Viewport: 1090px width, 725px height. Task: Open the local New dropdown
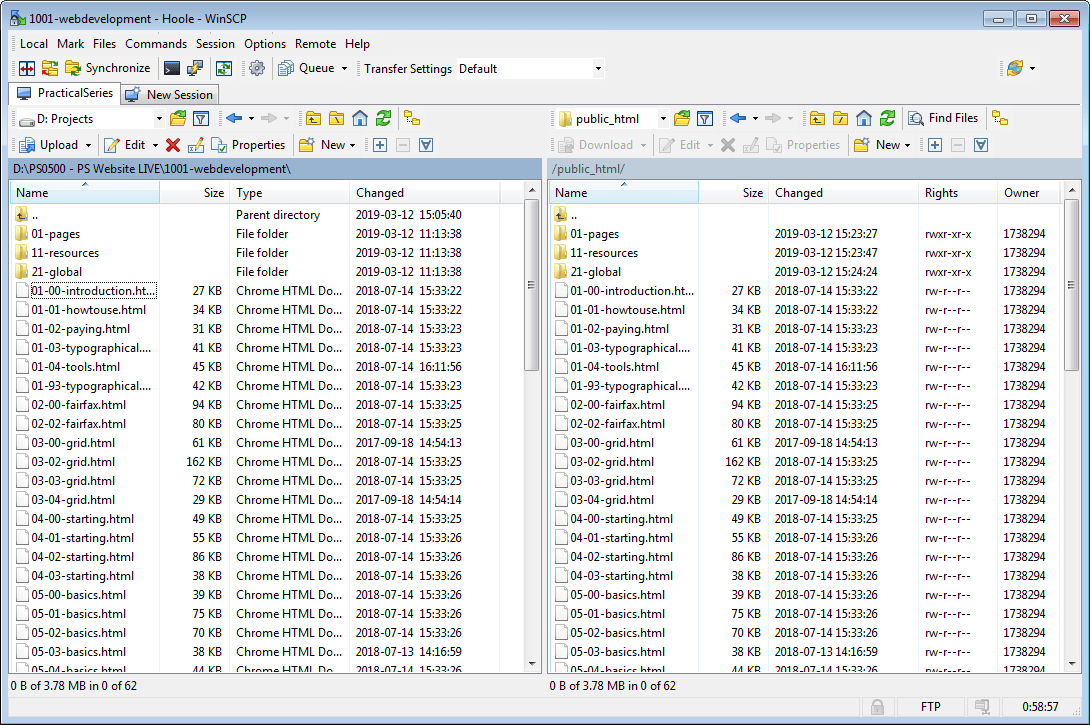click(327, 145)
